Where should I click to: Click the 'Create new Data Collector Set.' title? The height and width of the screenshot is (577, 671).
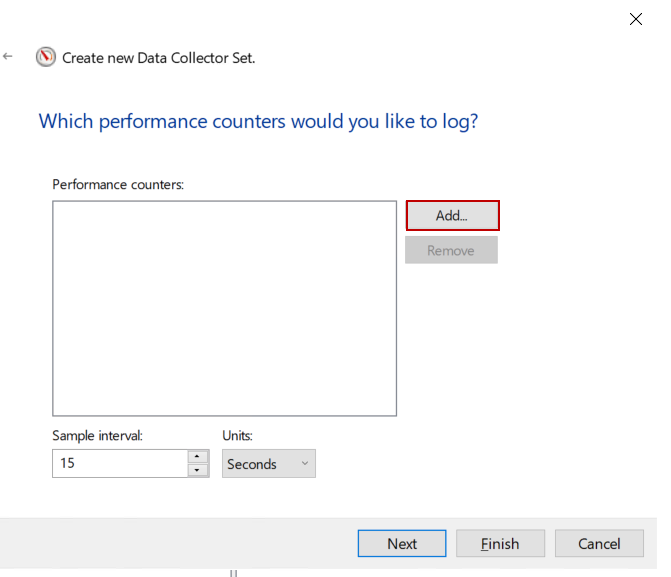[x=158, y=58]
